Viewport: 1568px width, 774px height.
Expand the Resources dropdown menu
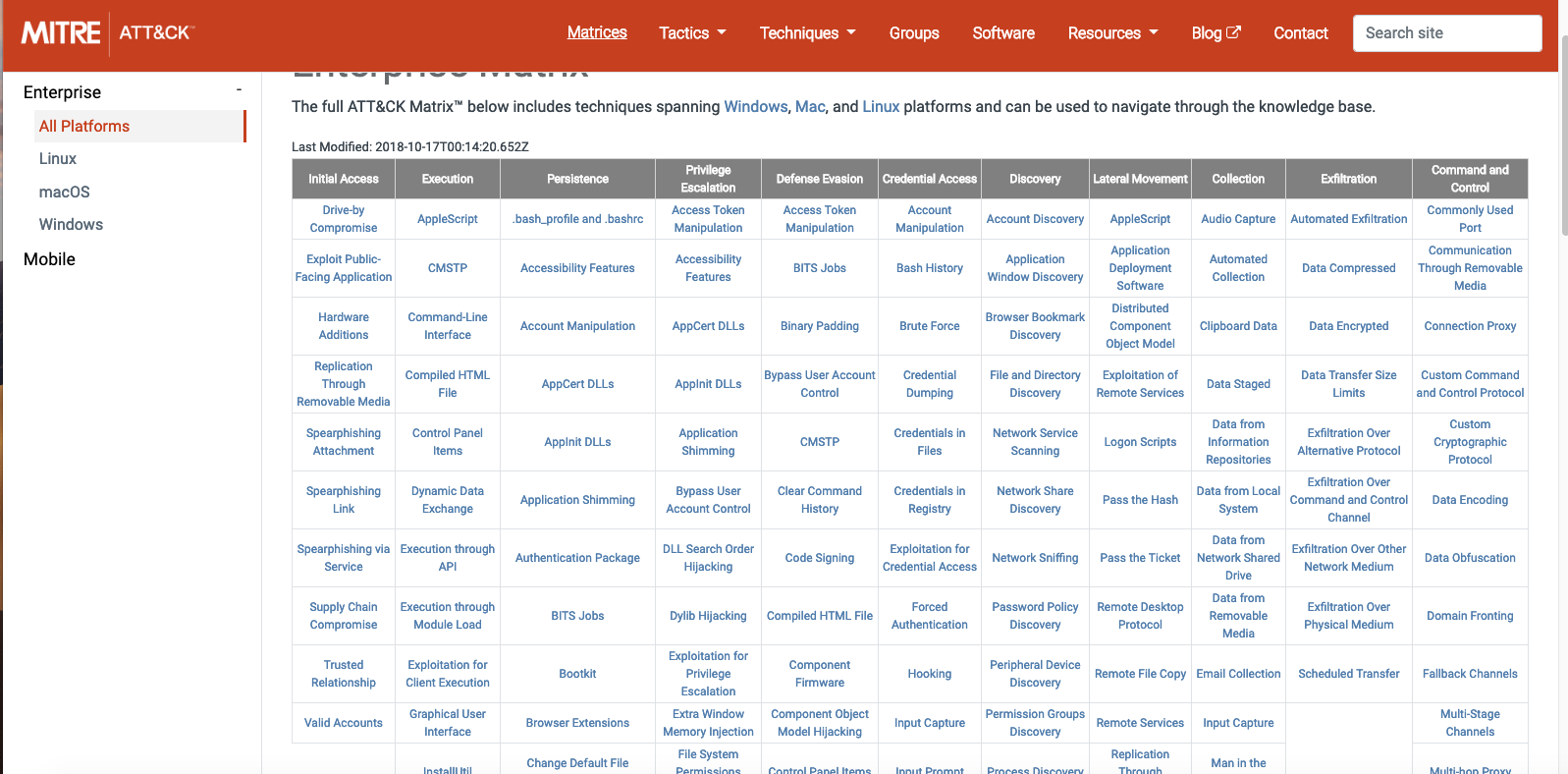tap(1112, 33)
